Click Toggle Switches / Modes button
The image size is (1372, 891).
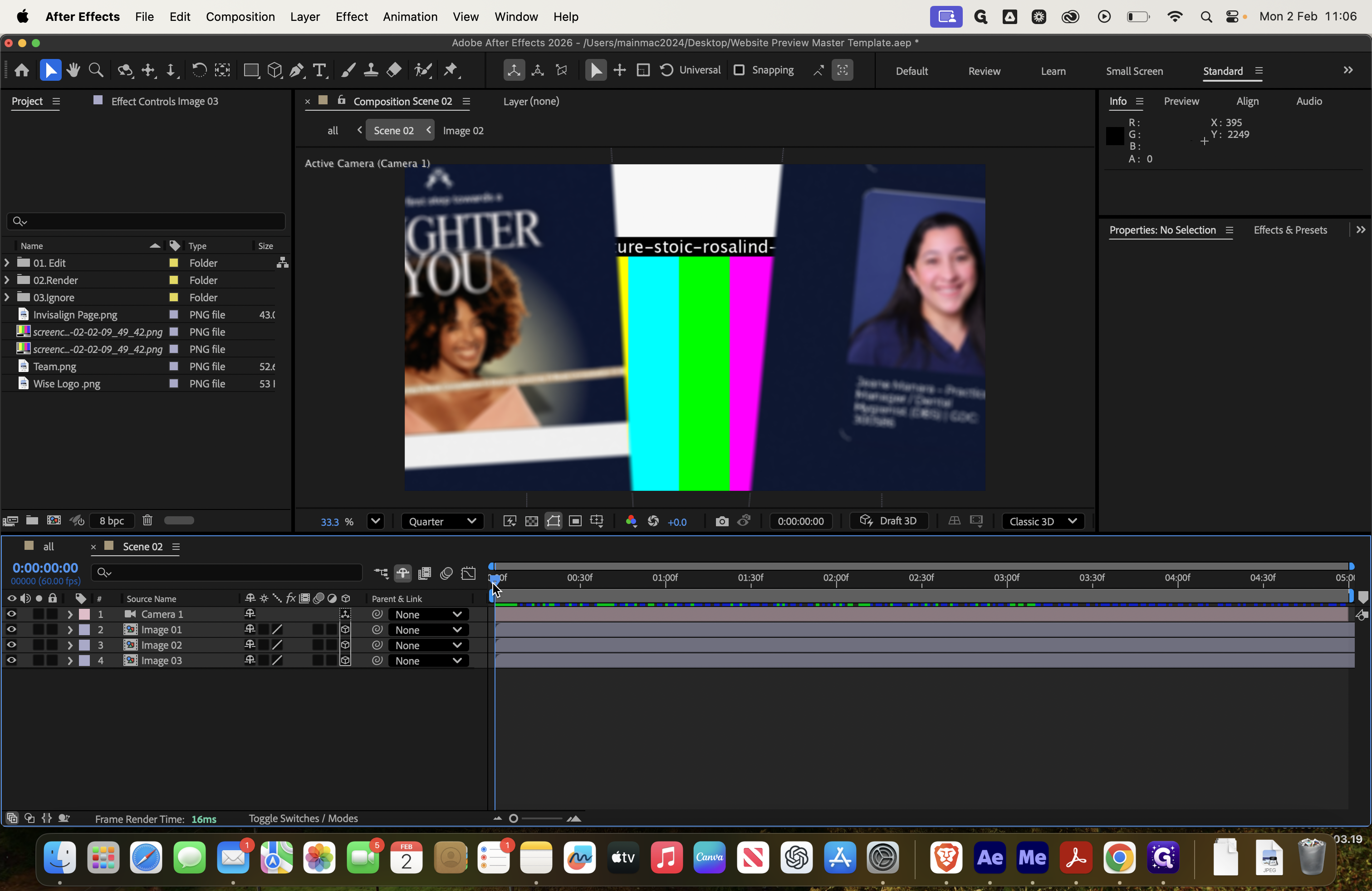coord(303,818)
